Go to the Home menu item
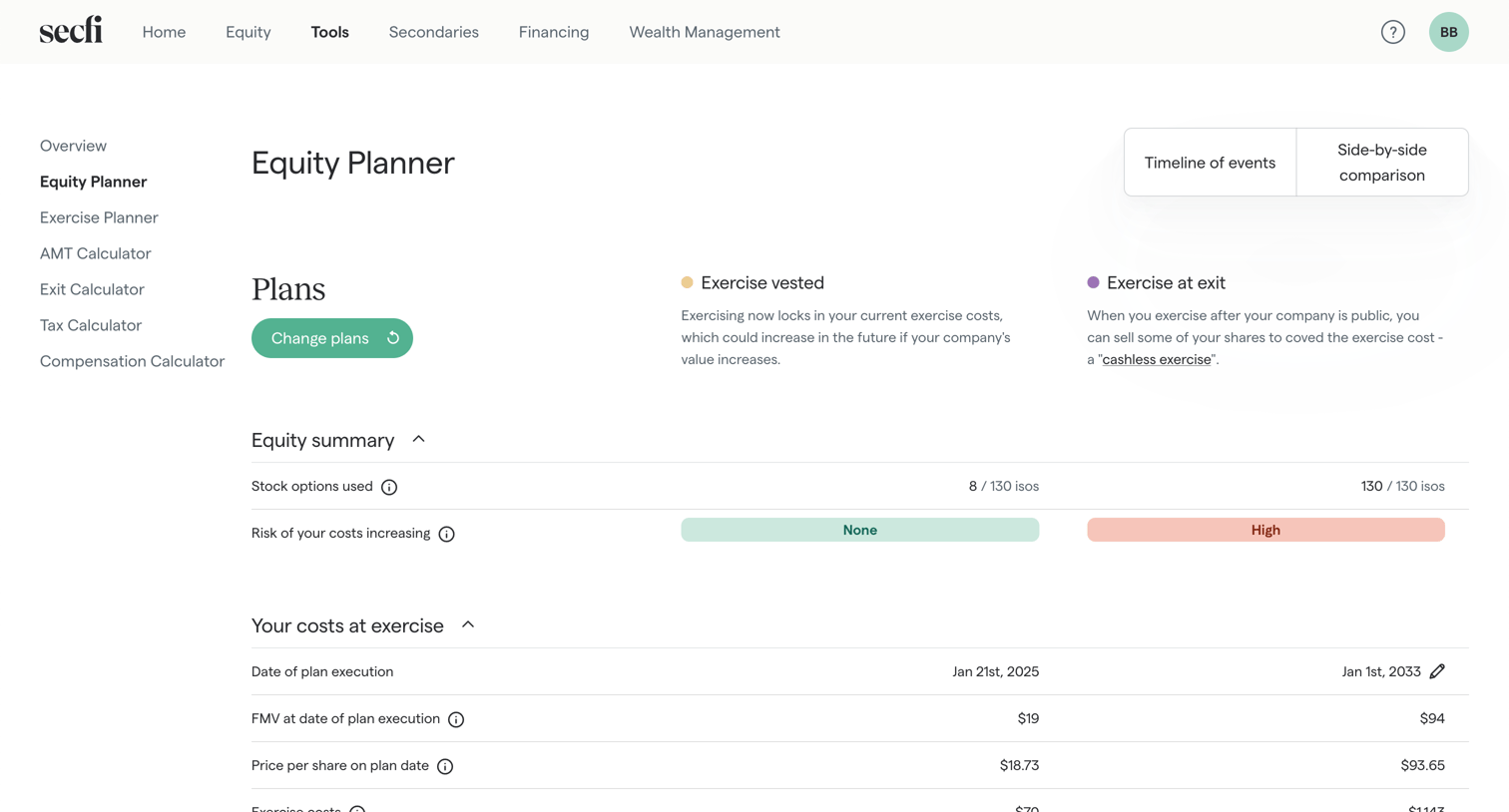 [164, 32]
